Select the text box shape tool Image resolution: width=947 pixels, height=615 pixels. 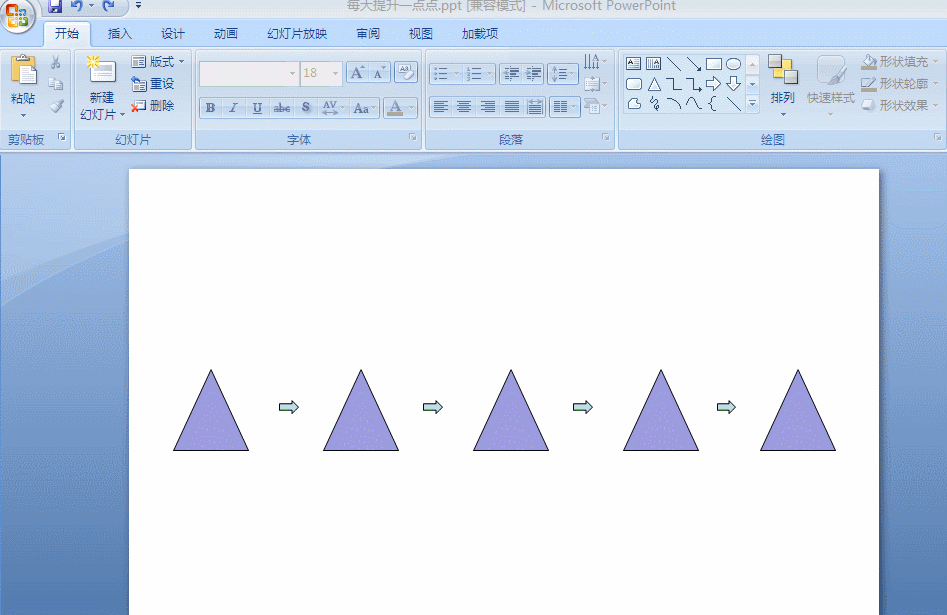click(x=633, y=63)
